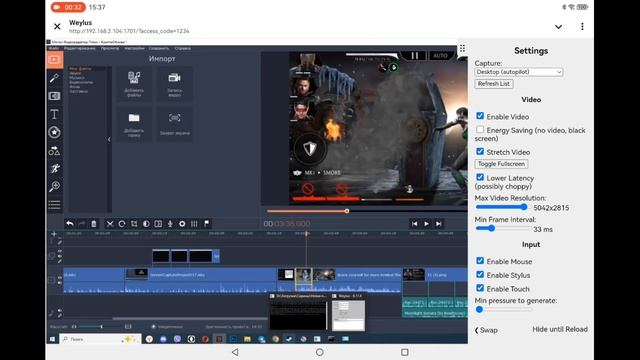Click the Delete trash icon
640x360 pixels.
pyautogui.click(x=93, y=224)
